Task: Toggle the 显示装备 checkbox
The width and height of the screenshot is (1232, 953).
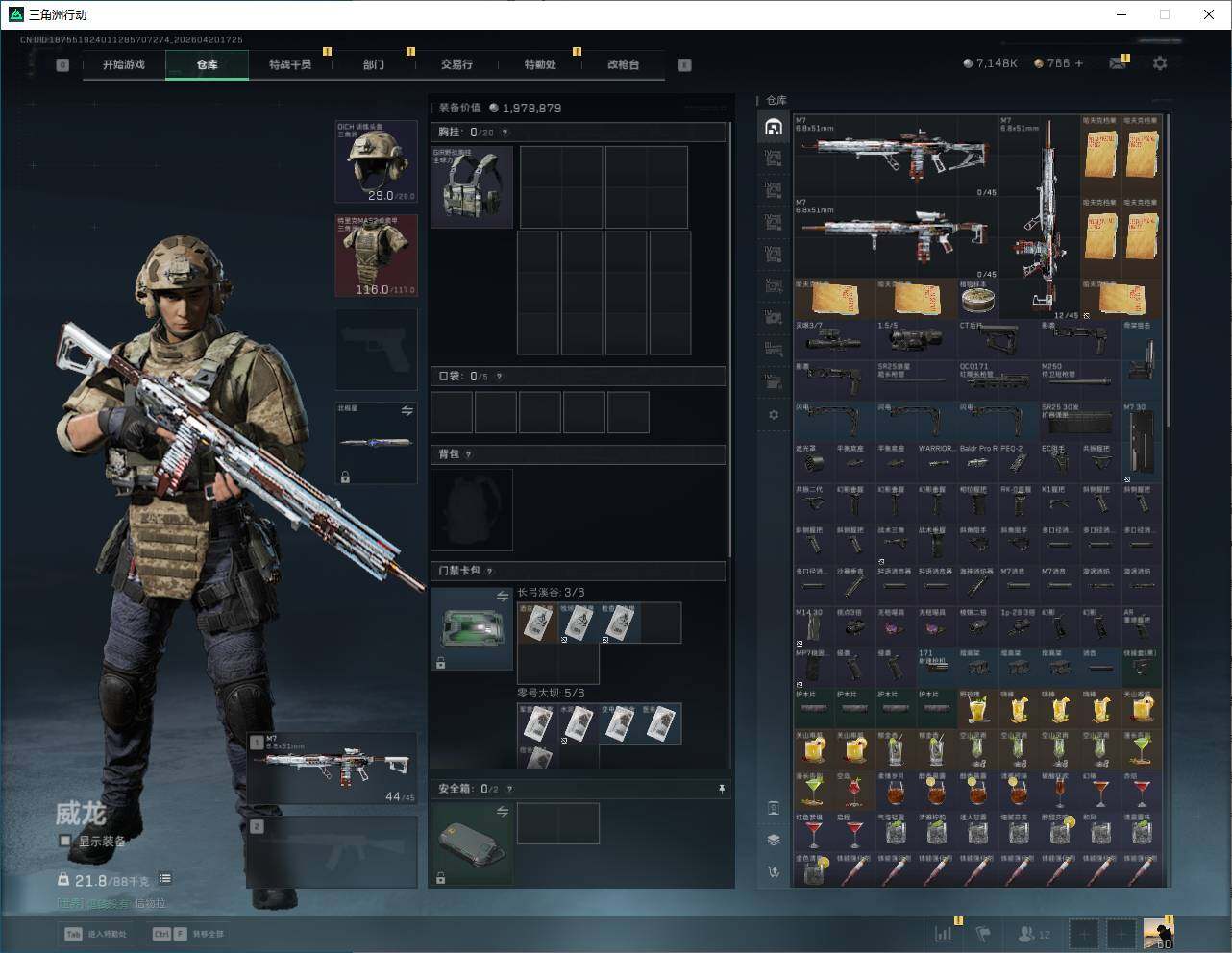Action: [x=65, y=842]
